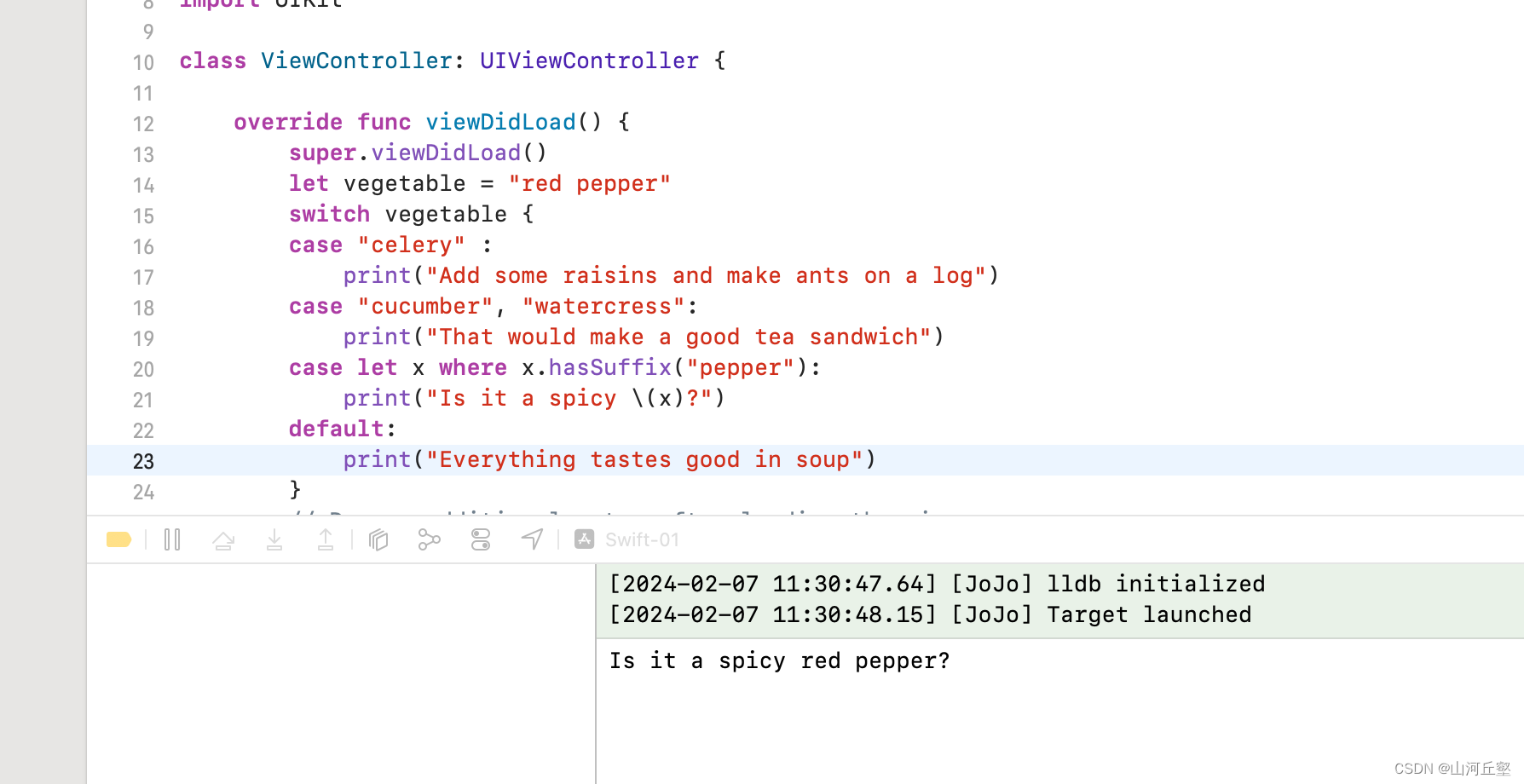1524x784 pixels.
Task: Click the Swift-01 app icon
Action: 585,539
